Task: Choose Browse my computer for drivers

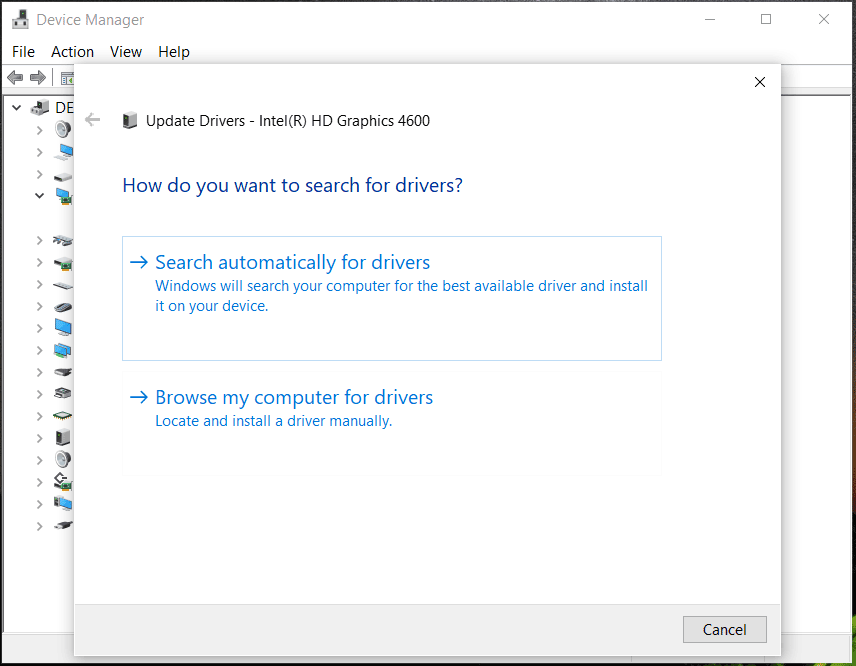Action: (x=294, y=398)
